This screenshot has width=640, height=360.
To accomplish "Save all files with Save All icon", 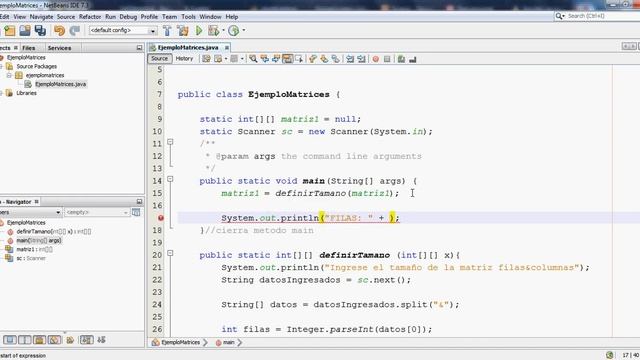I will click(x=40, y=31).
